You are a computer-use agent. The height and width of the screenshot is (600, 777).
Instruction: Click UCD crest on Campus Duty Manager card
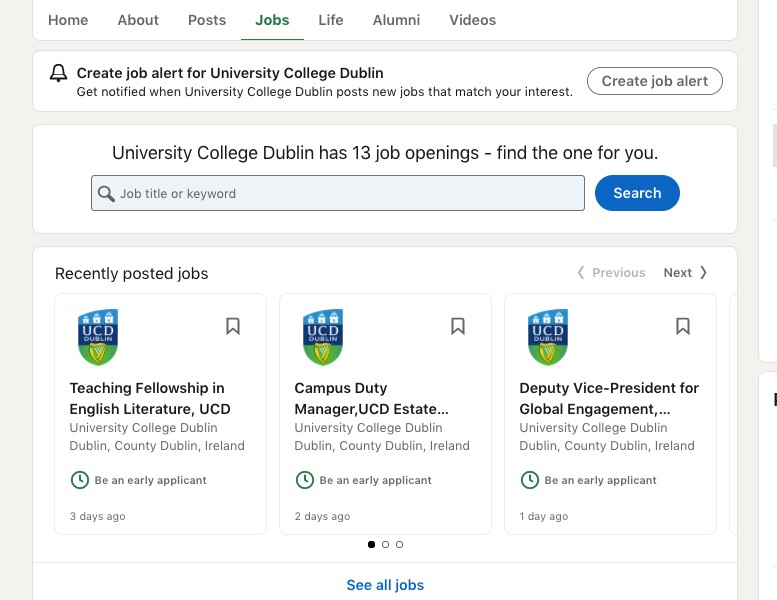coord(323,337)
